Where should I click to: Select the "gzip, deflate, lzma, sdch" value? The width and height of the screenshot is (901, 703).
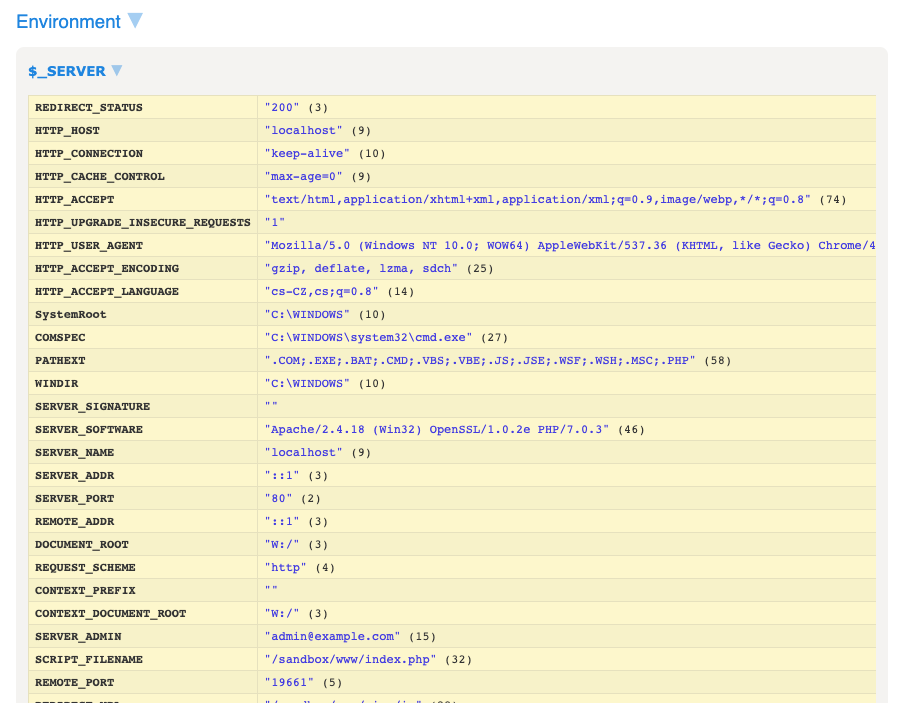[x=361, y=268]
